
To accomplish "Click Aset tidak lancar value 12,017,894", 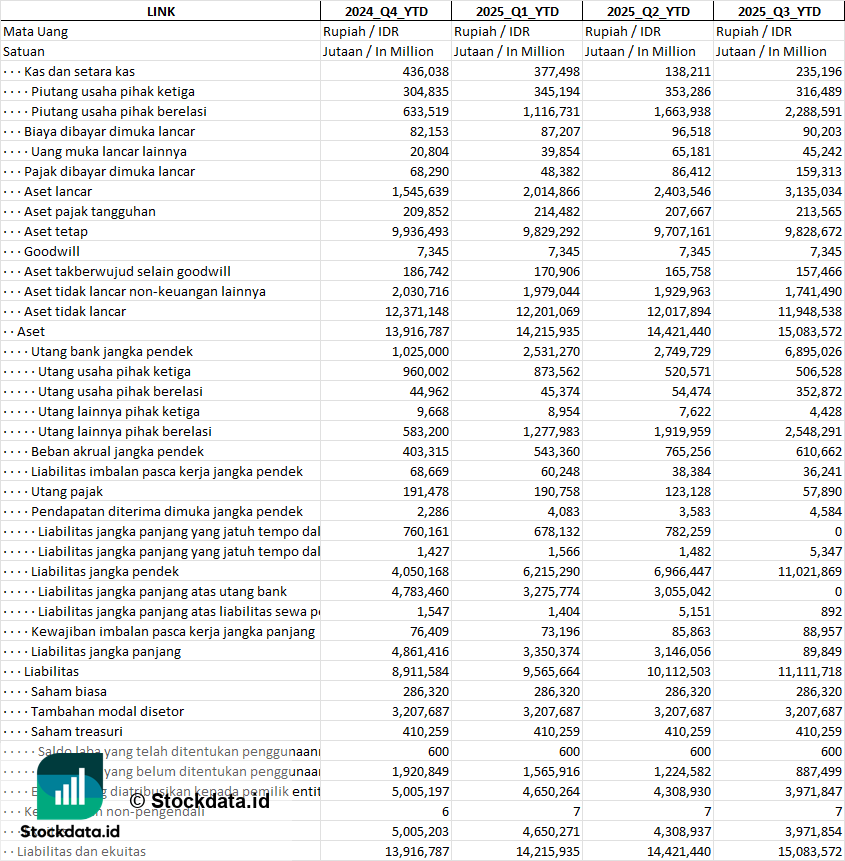I will click(x=679, y=312).
